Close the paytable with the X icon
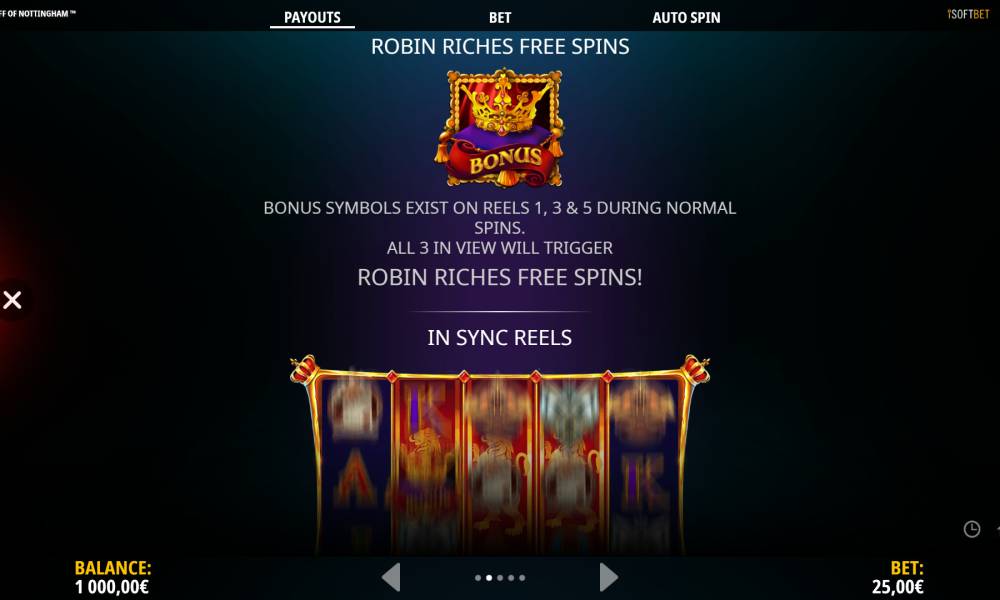Image resolution: width=1000 pixels, height=600 pixels. (12, 300)
